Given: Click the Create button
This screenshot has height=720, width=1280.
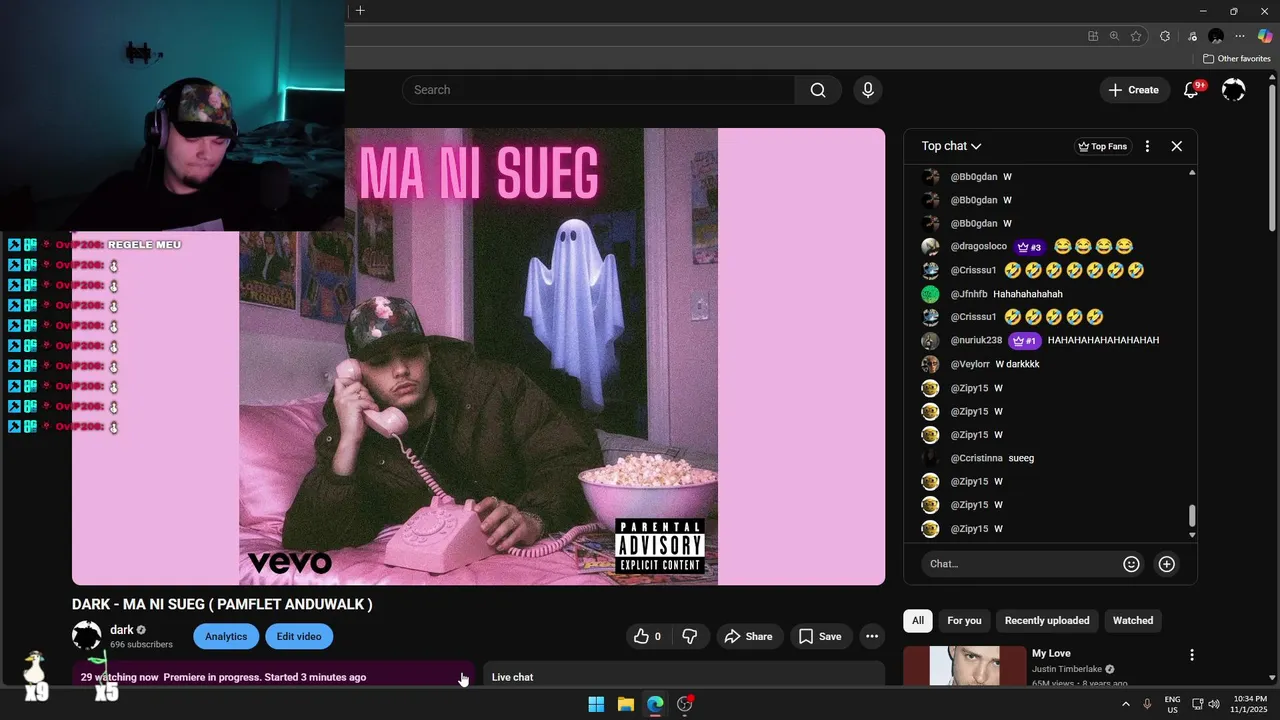Looking at the screenshot, I should pyautogui.click(x=1133, y=90).
